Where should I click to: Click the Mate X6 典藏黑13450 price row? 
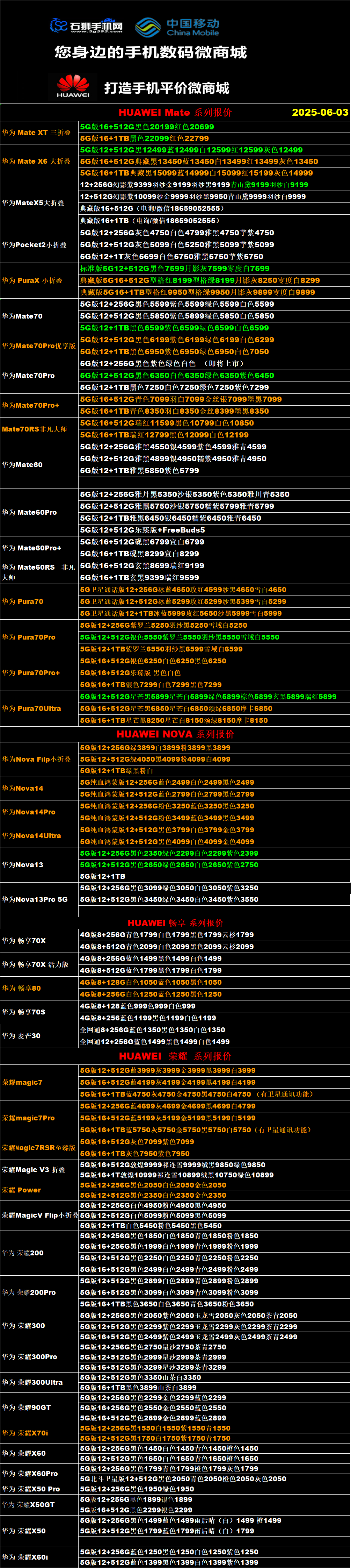tap(215, 162)
